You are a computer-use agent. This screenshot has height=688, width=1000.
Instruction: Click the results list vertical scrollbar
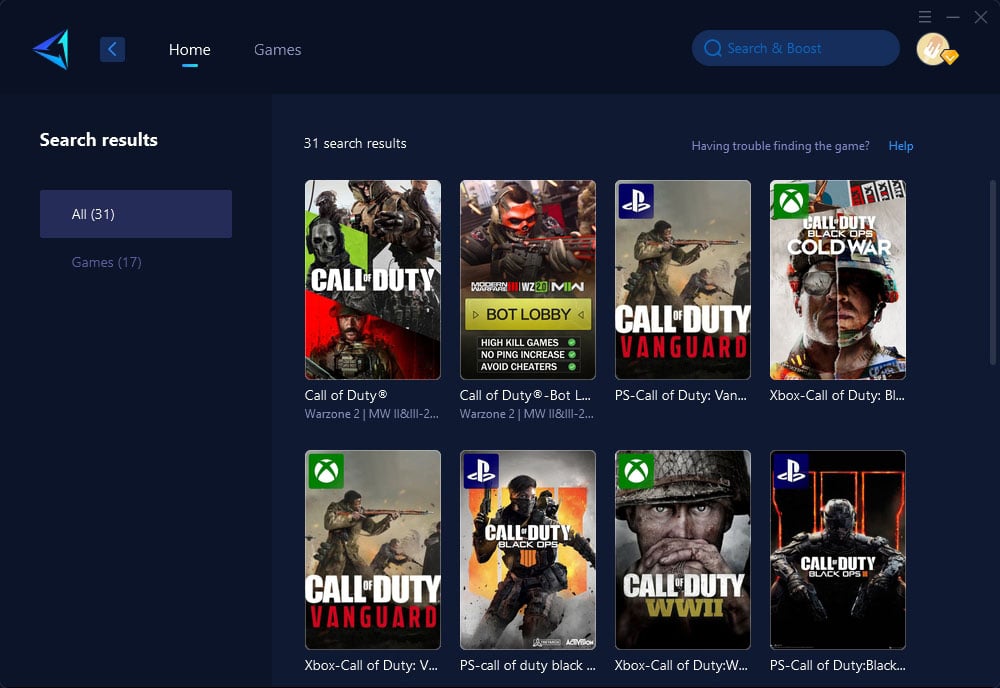click(992, 273)
